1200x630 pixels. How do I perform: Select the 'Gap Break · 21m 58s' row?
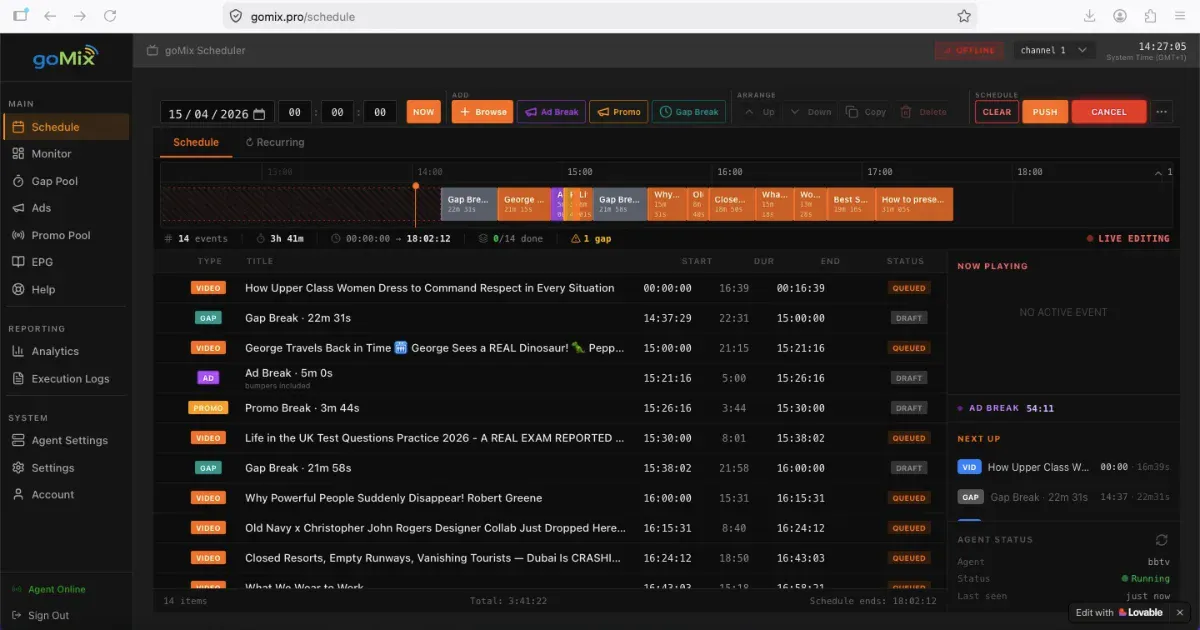[x=550, y=468]
